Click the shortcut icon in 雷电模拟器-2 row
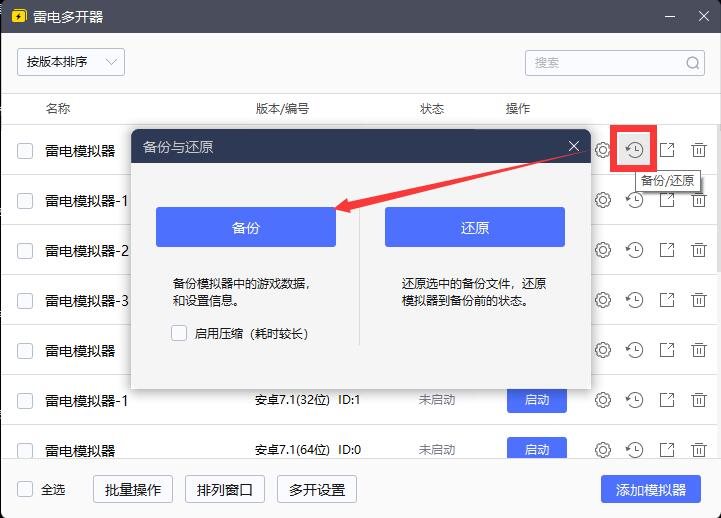Screen dimensions: 721x518 point(667,250)
